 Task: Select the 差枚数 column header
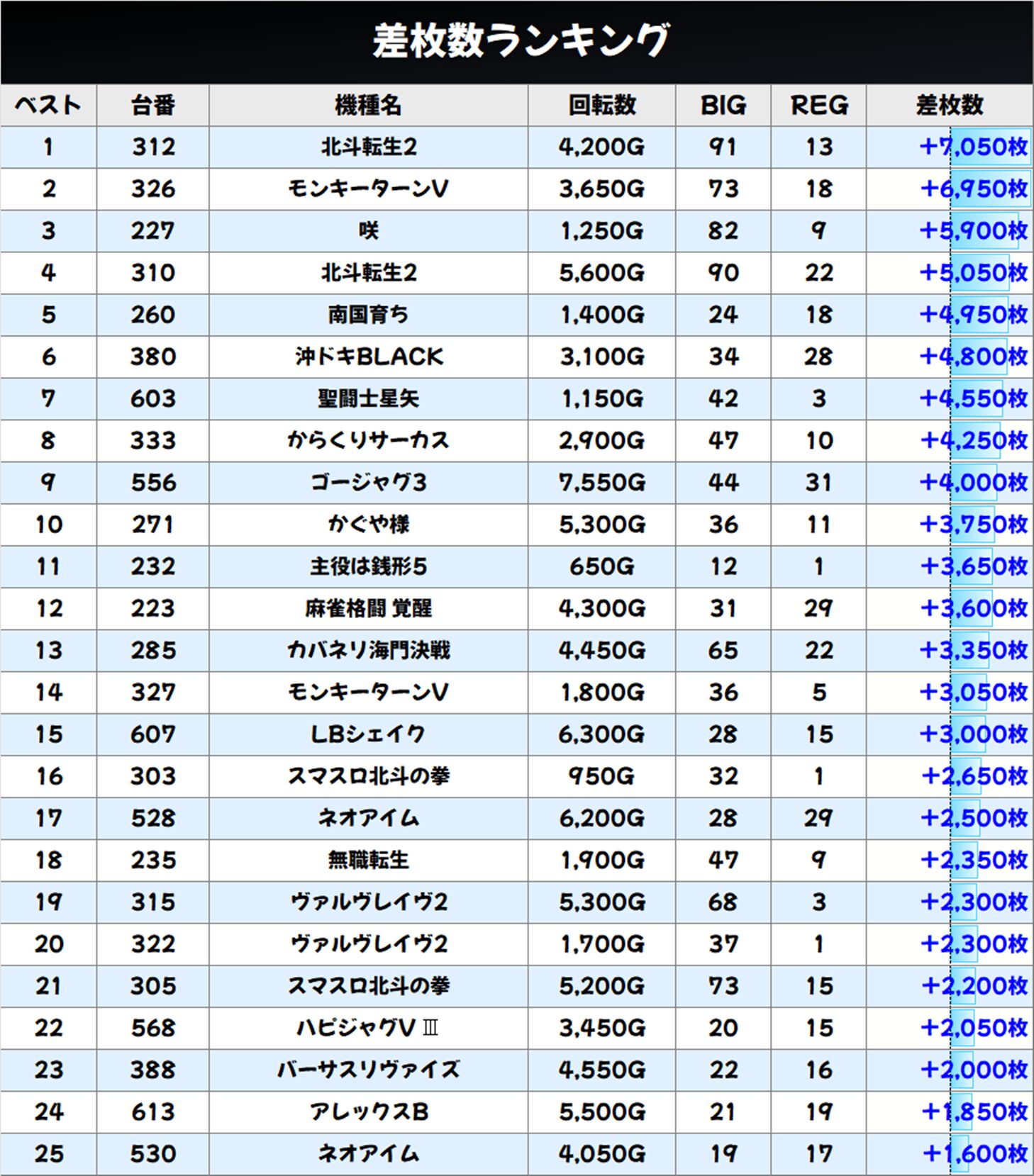pos(949,106)
